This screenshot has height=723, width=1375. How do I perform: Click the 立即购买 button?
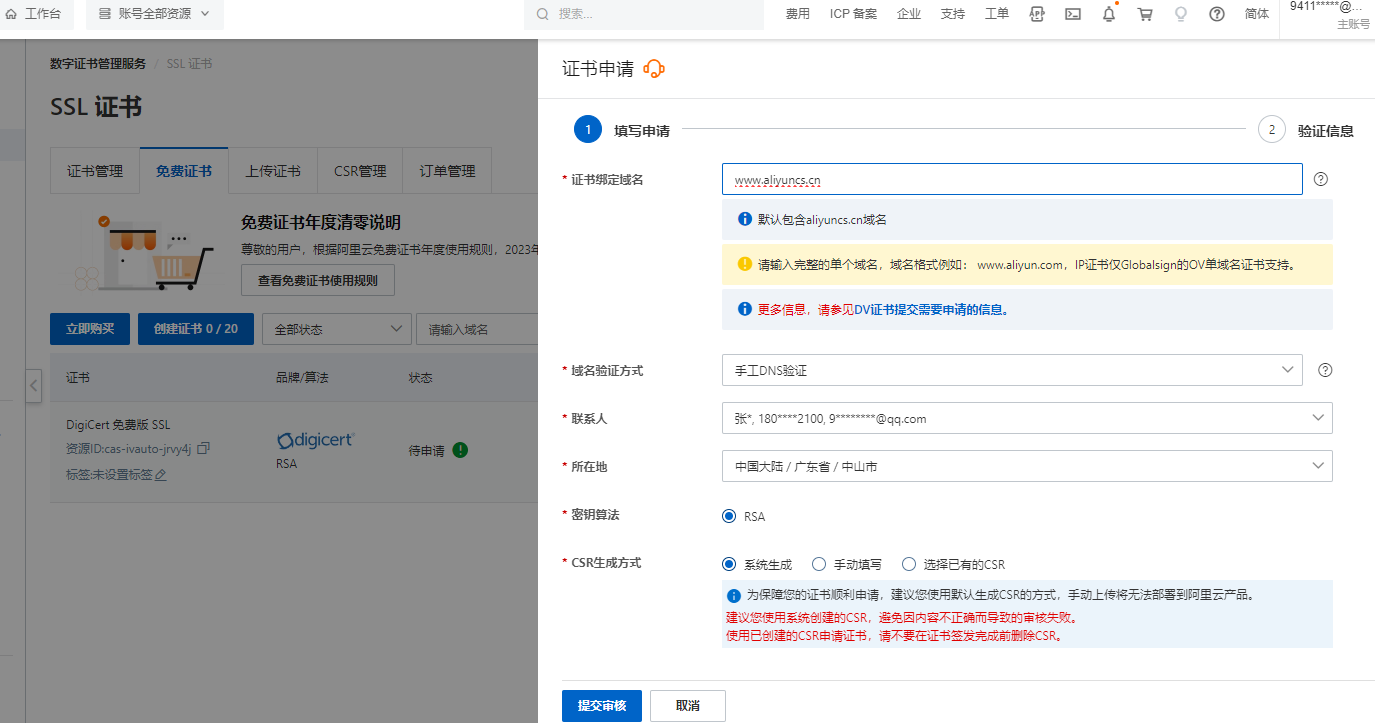[90, 329]
